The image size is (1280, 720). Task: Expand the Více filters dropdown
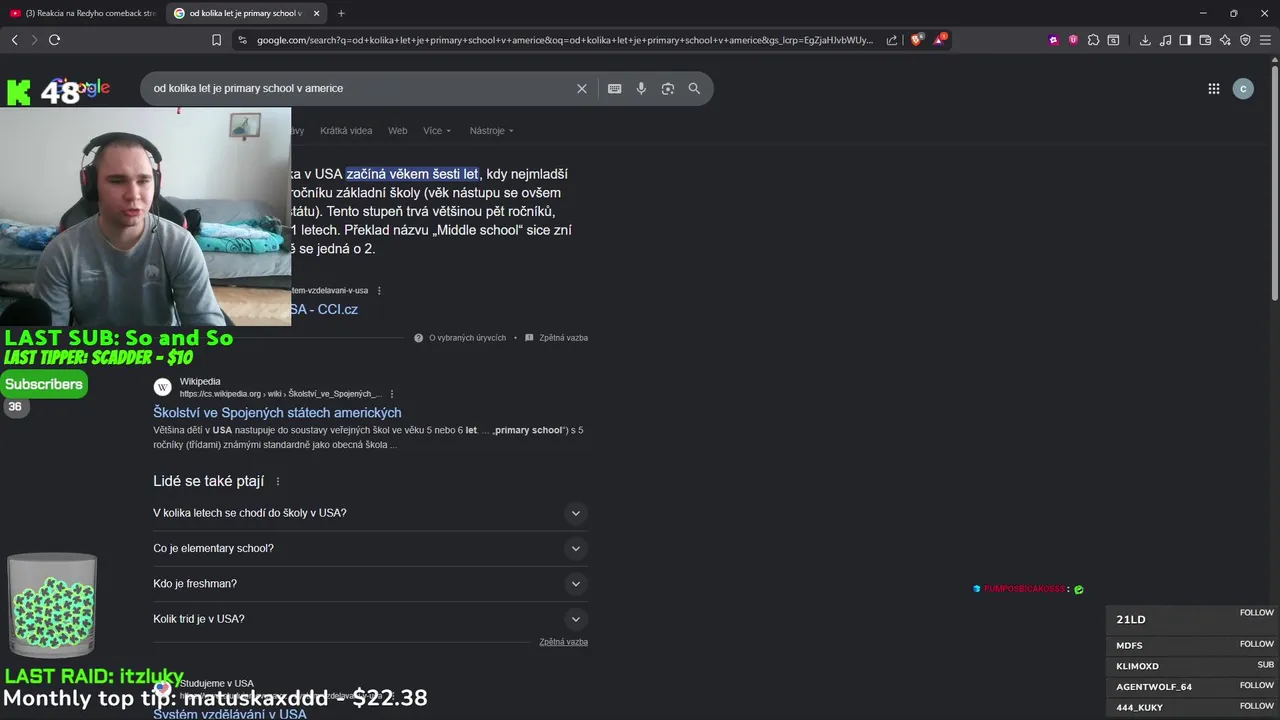tap(437, 131)
